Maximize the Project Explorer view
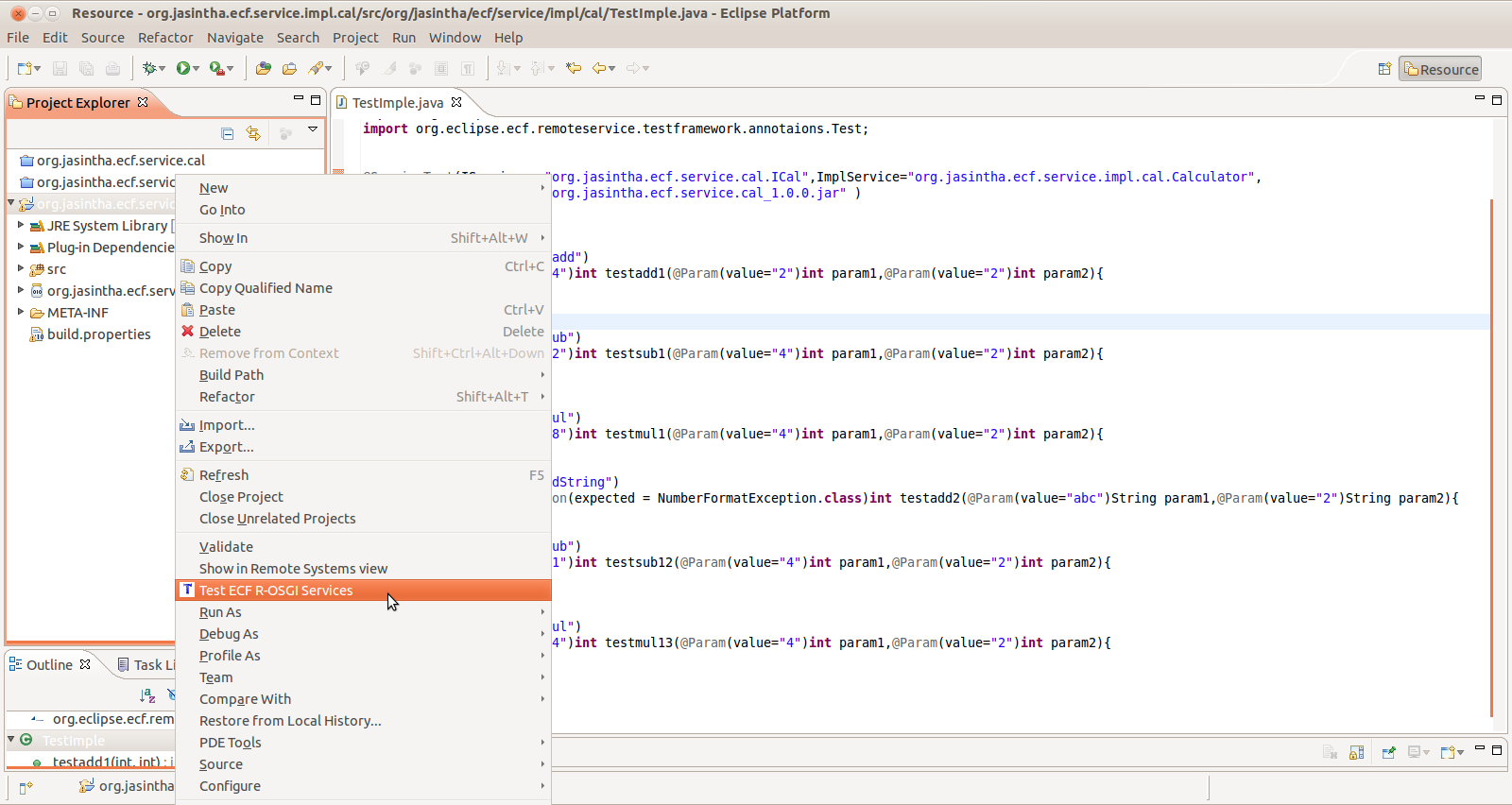Screen dimensions: 1512x805 click(x=316, y=99)
